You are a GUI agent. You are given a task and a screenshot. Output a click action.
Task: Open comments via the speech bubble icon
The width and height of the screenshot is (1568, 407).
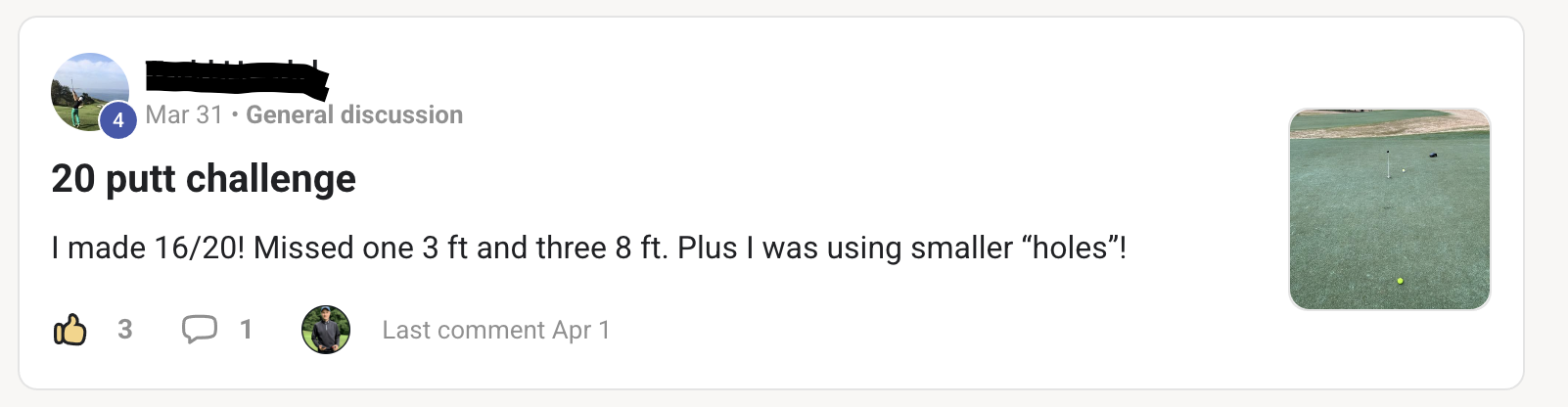(x=200, y=329)
